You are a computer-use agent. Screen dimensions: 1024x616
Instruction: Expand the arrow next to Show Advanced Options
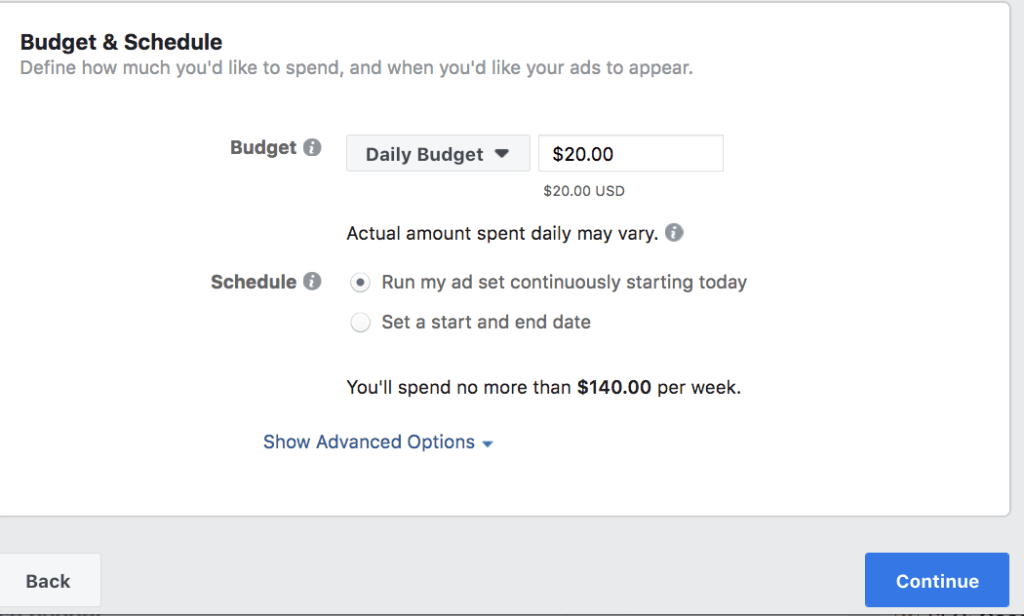pyautogui.click(x=488, y=443)
